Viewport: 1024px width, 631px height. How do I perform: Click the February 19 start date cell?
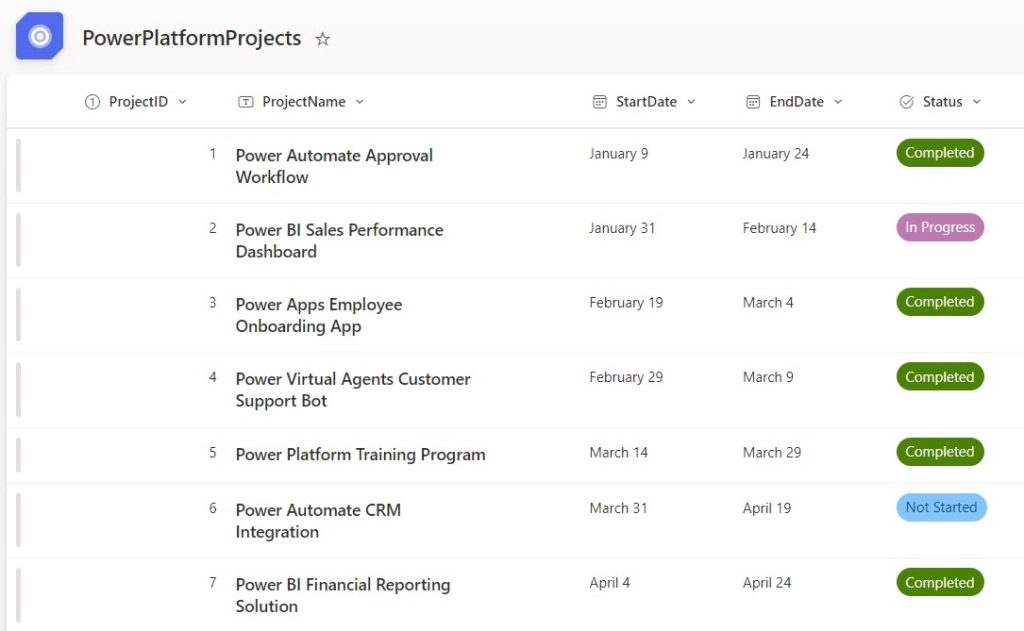pyautogui.click(x=626, y=302)
